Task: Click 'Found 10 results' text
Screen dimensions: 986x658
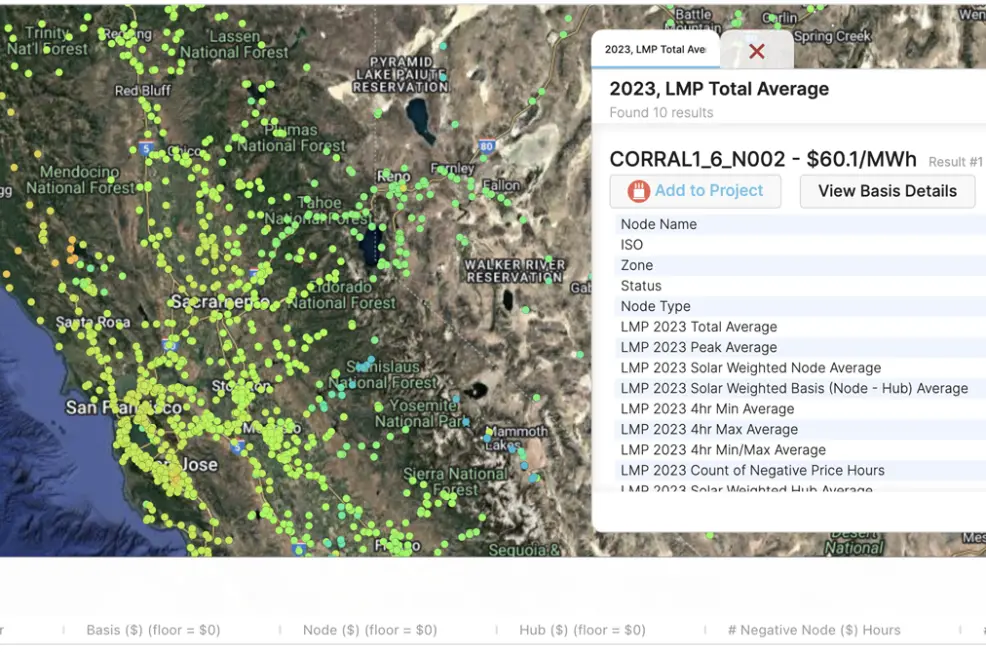Action: tap(661, 113)
